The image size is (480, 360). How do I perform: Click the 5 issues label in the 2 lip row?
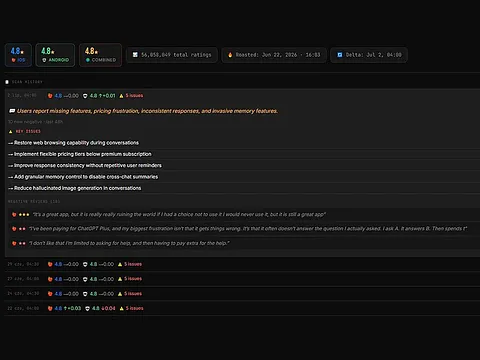coord(134,96)
